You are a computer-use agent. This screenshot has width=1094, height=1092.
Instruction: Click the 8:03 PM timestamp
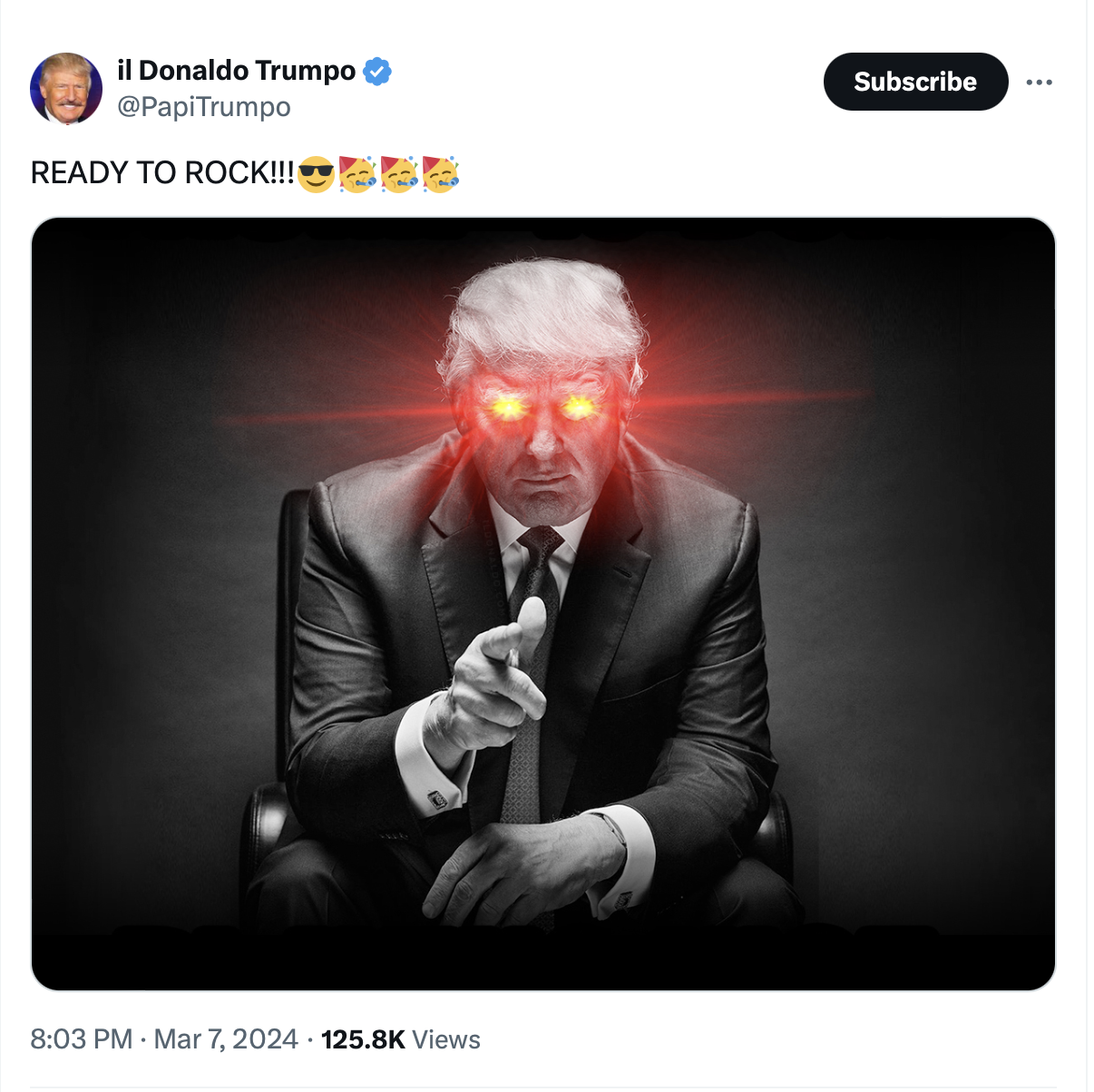point(82,1038)
